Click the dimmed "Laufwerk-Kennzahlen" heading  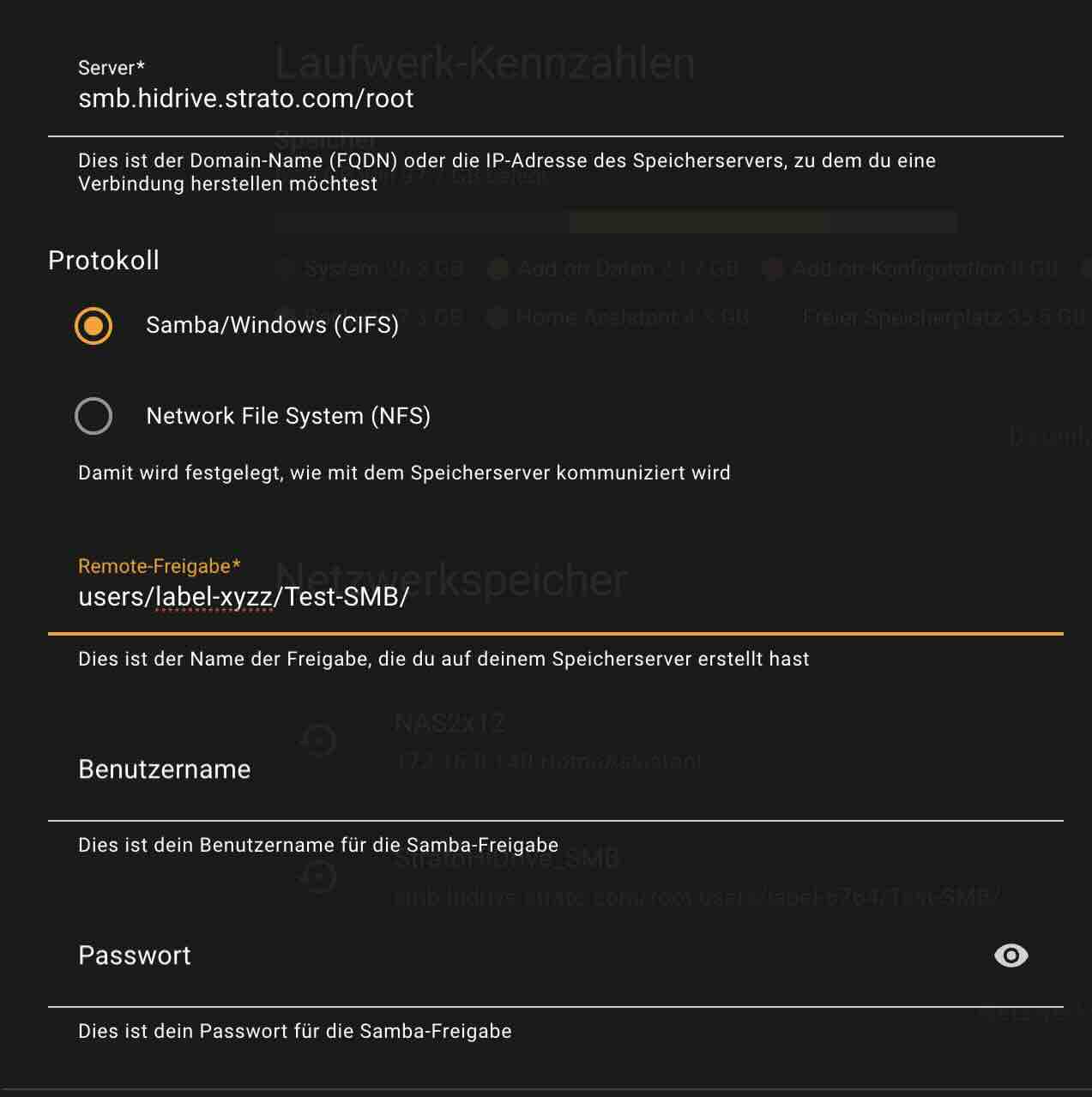click(485, 63)
